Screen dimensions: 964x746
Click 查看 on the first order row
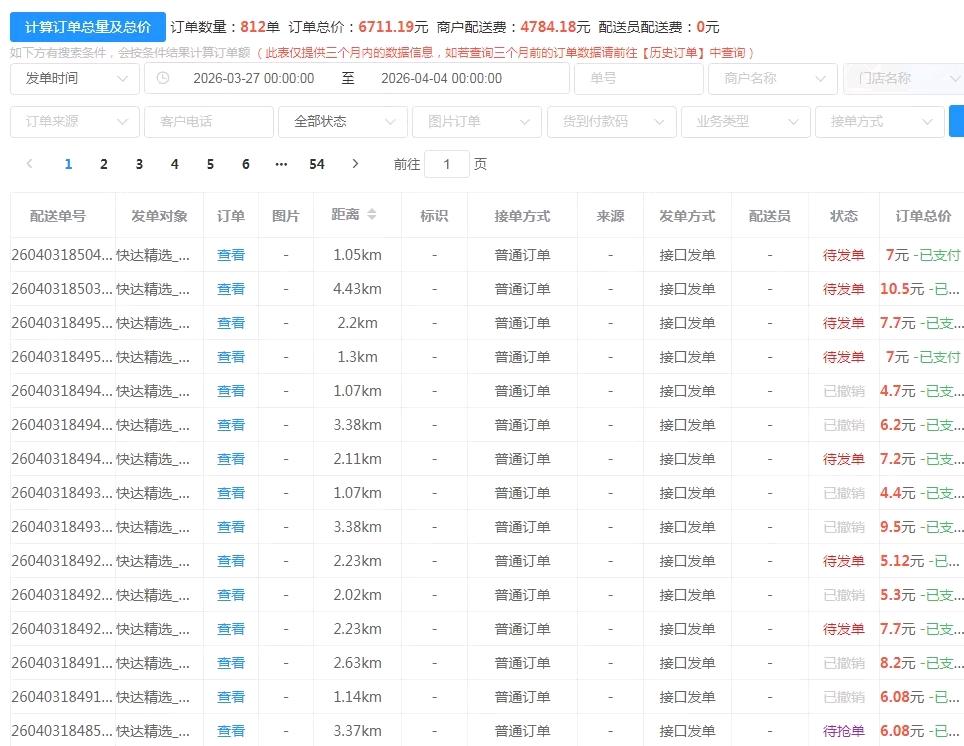pos(231,254)
